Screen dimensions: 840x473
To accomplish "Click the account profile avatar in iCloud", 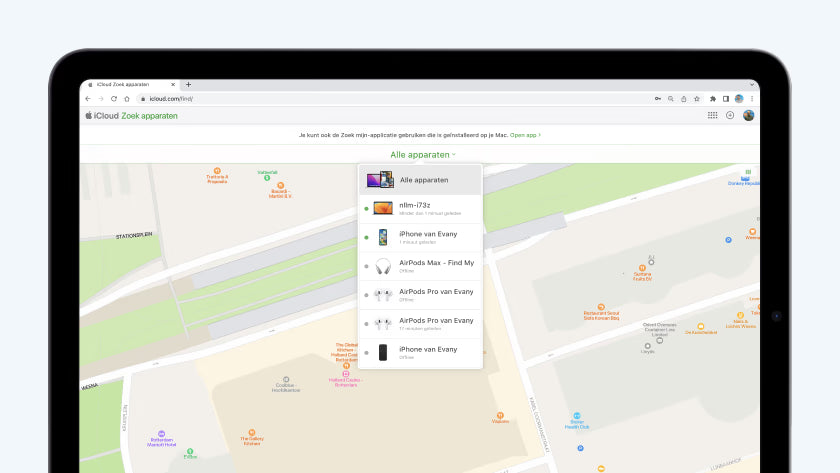I will 748,116.
